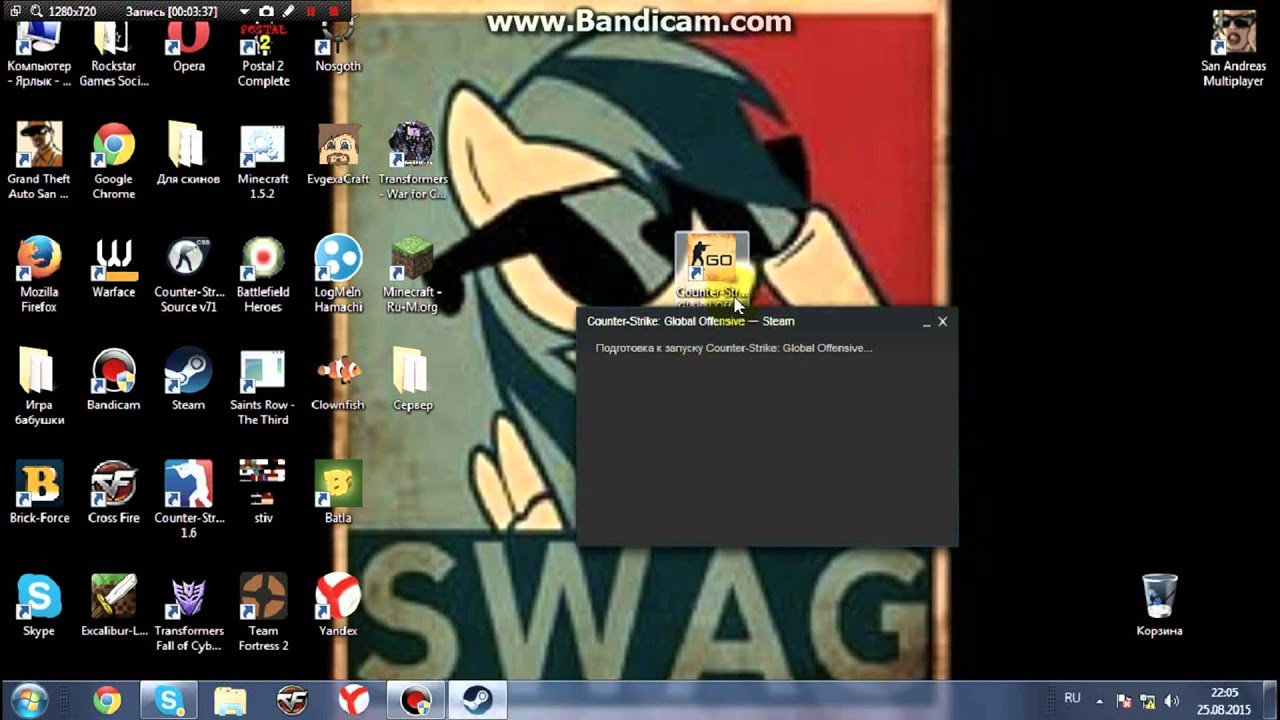This screenshot has width=1280, height=720.
Task: Click the Show desktop strip beside the clock
Action: coord(1272,701)
